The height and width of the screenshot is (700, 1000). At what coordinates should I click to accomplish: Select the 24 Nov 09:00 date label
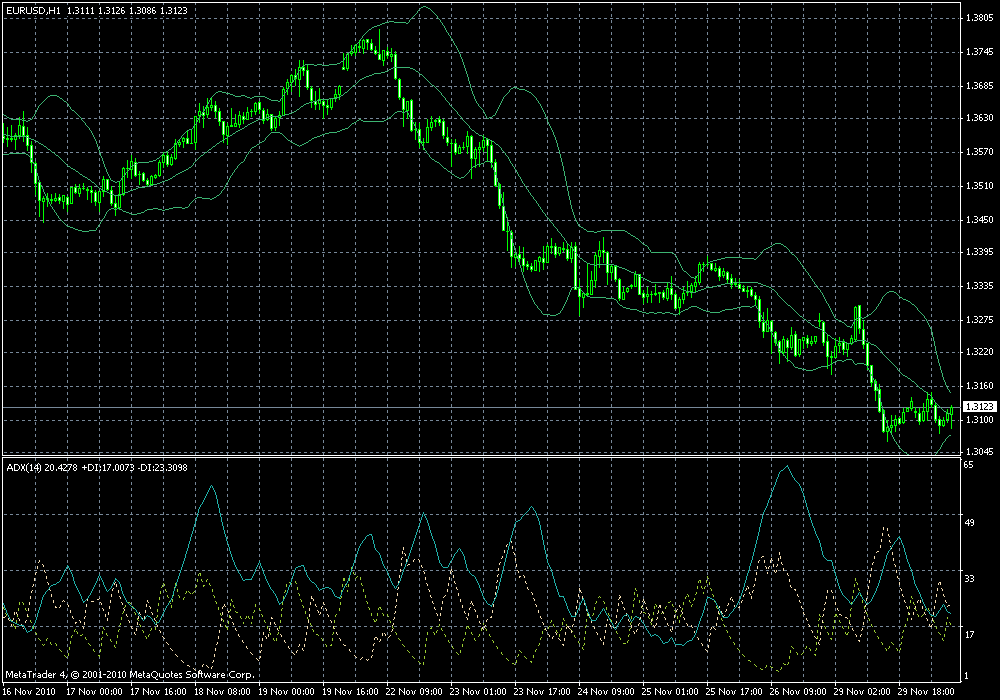pyautogui.click(x=606, y=692)
